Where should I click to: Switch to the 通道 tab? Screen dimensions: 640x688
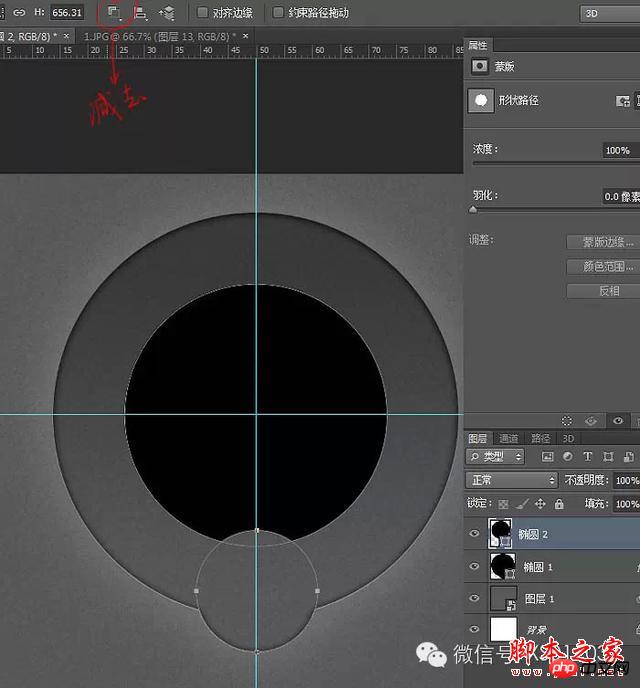point(509,438)
